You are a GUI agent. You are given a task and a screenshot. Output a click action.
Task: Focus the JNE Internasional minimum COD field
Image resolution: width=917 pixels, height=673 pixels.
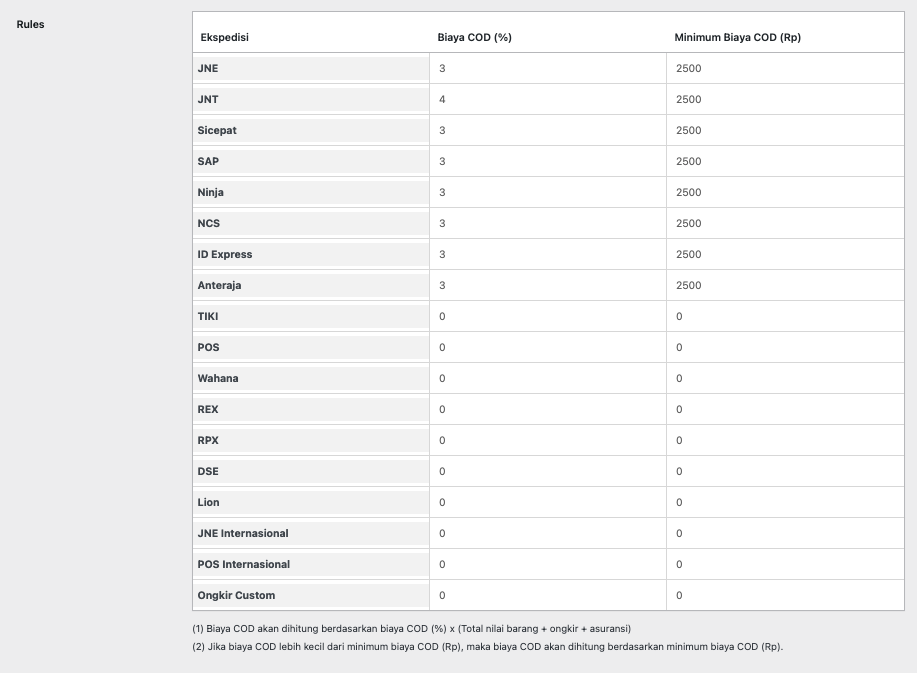click(785, 533)
